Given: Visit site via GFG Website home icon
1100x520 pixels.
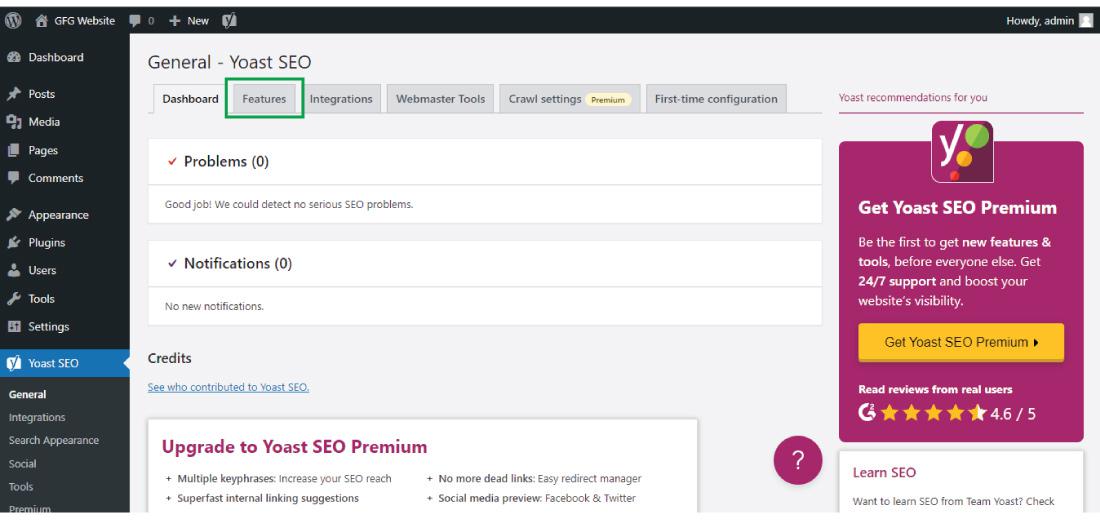Looking at the screenshot, I should [44, 21].
